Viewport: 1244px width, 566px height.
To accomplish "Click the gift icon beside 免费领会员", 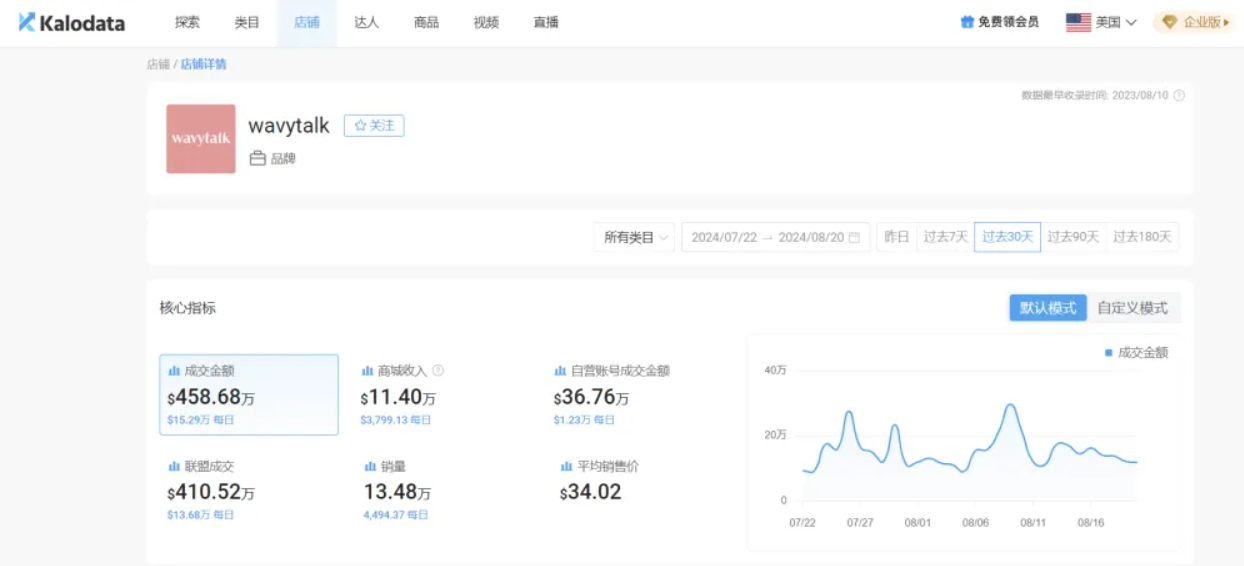I will tap(967, 22).
